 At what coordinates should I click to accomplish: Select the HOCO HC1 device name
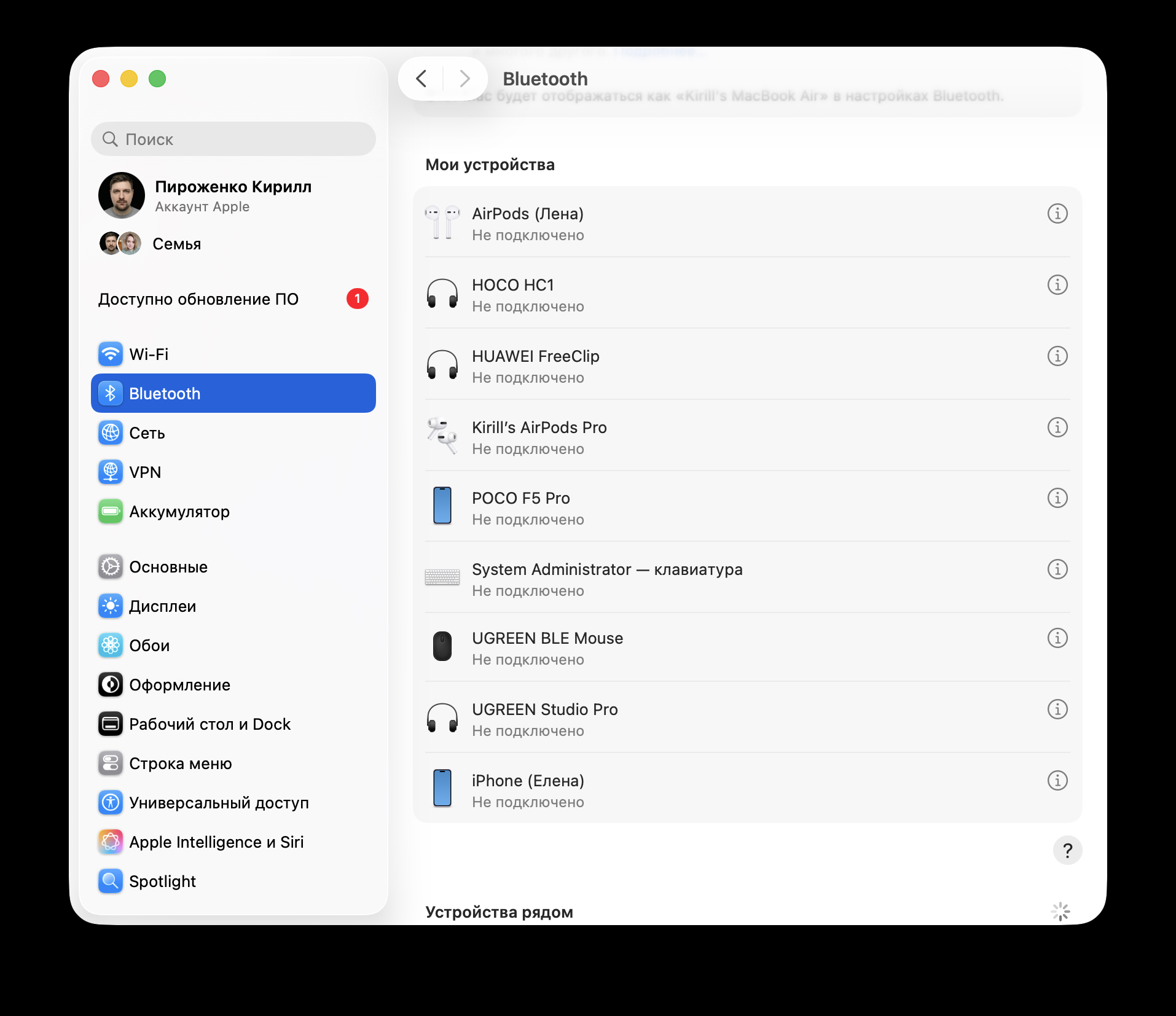513,285
